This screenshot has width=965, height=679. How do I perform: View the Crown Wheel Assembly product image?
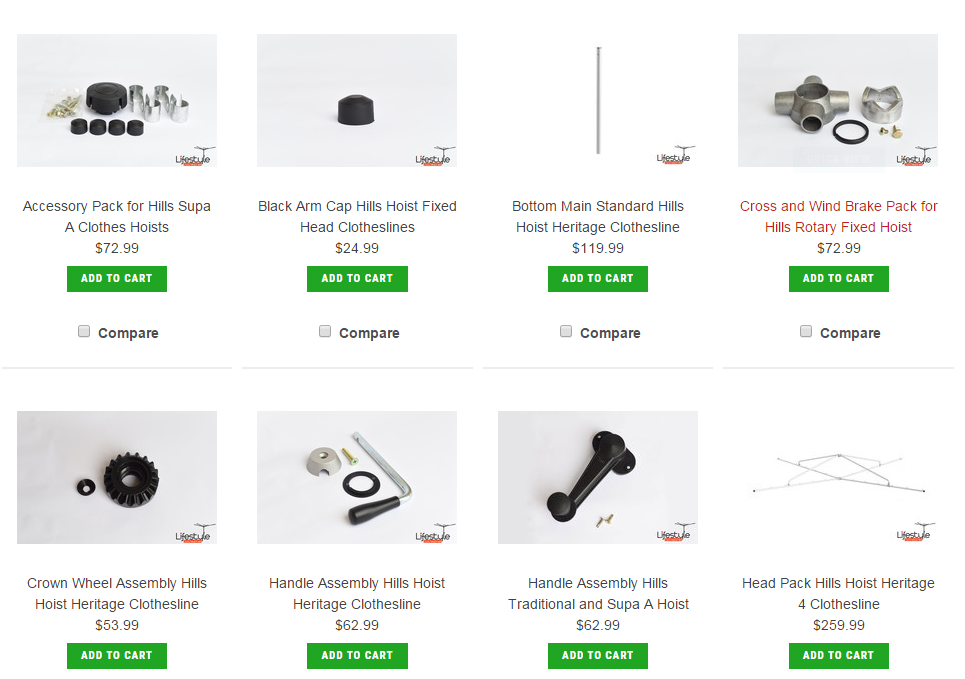(117, 477)
